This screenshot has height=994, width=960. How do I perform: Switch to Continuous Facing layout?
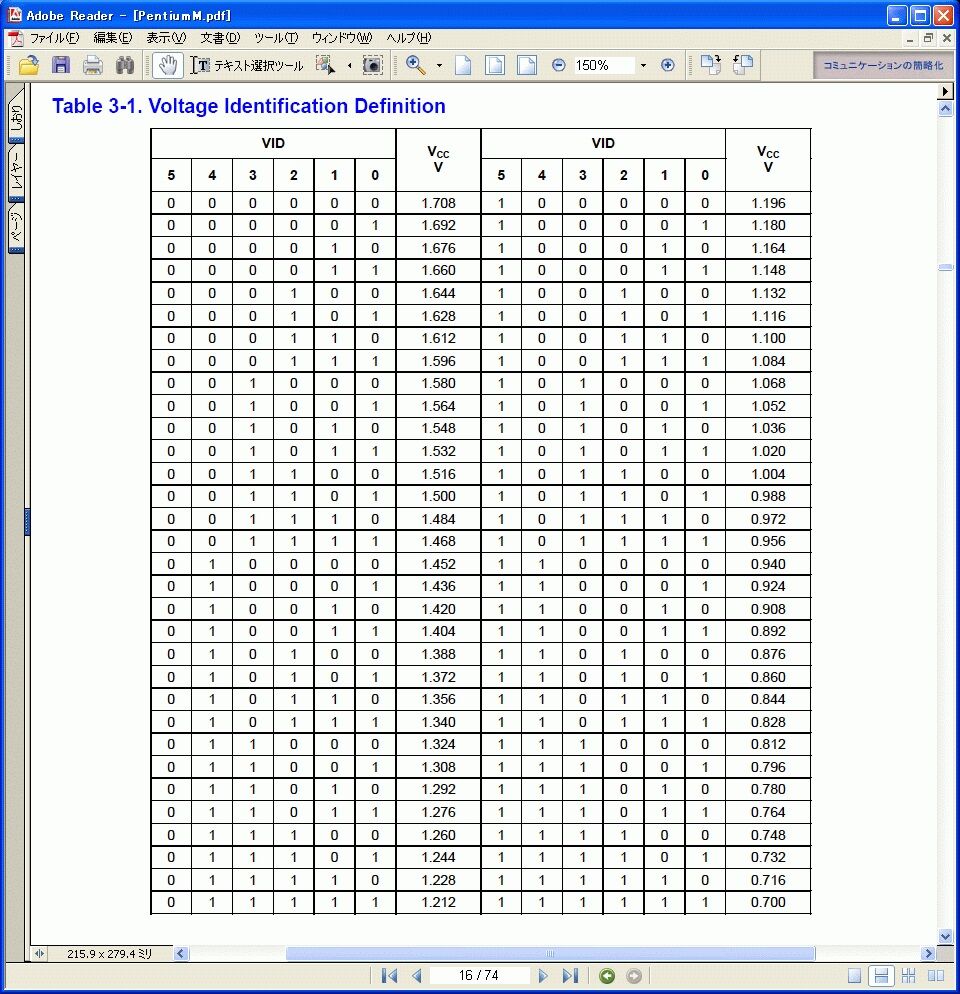[909, 976]
